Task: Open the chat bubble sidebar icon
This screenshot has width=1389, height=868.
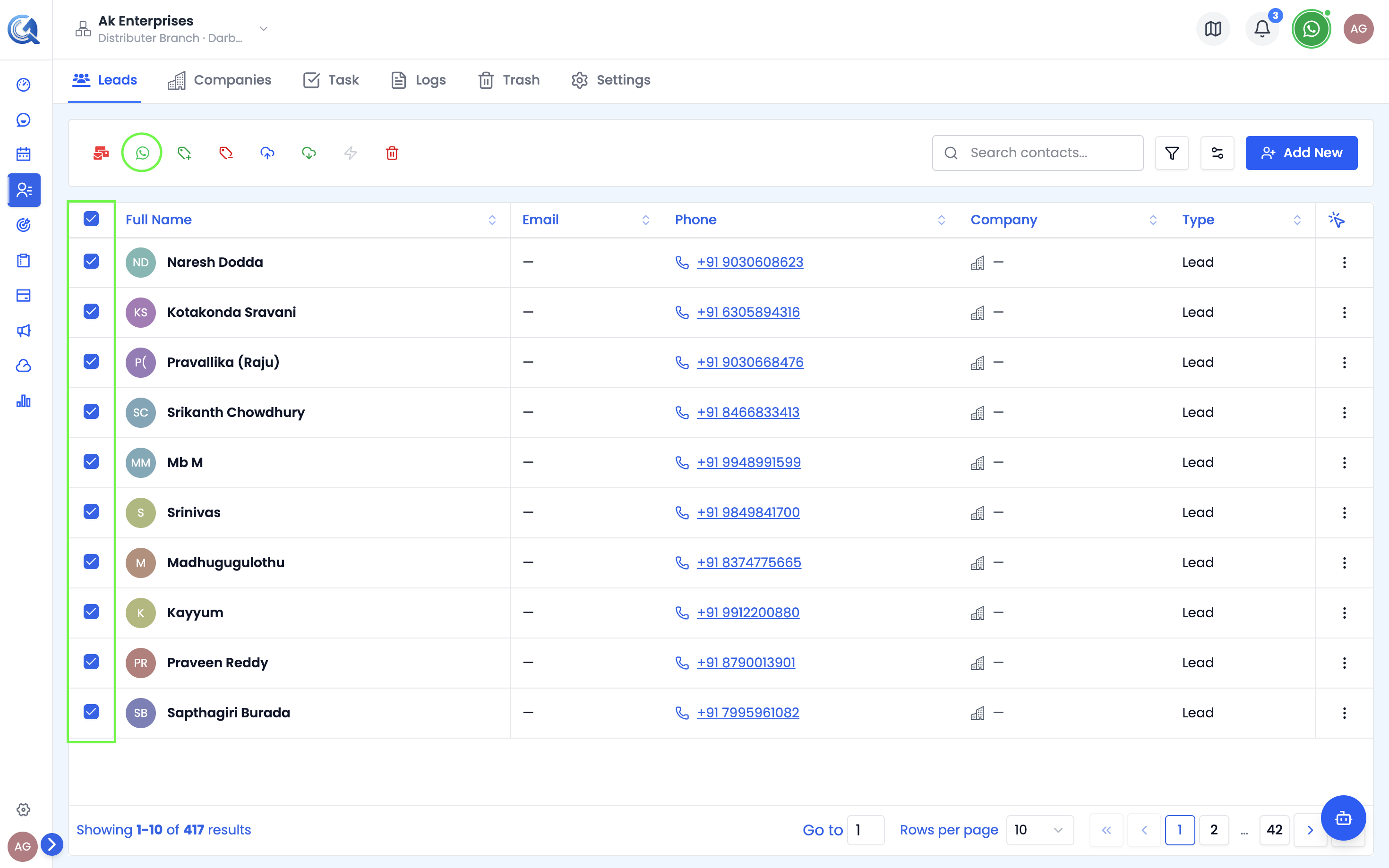Action: point(24,120)
